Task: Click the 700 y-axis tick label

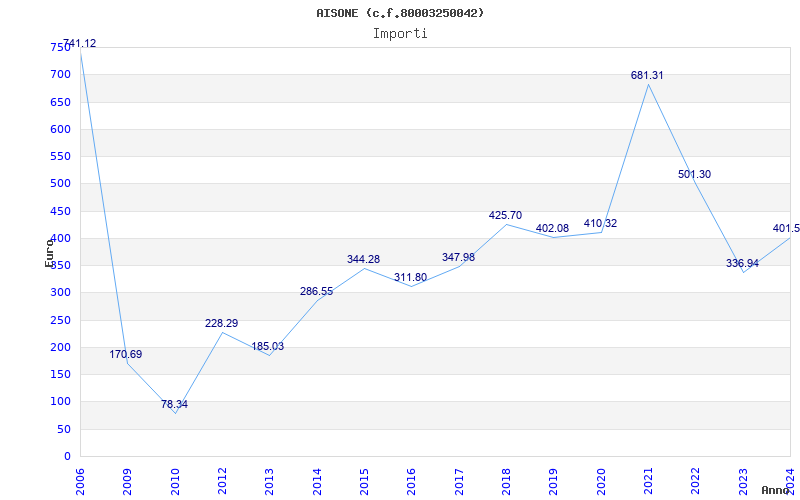Action: coord(60,74)
